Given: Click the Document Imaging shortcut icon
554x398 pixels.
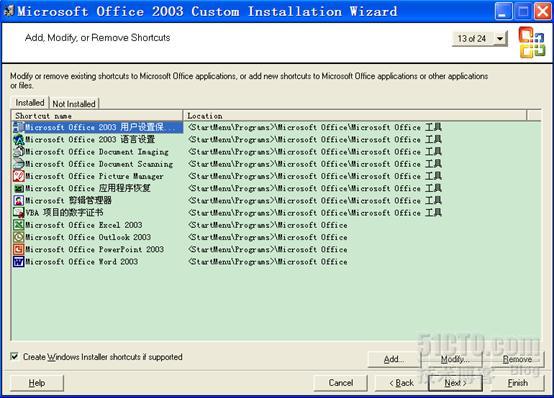Looking at the screenshot, I should (x=18, y=152).
